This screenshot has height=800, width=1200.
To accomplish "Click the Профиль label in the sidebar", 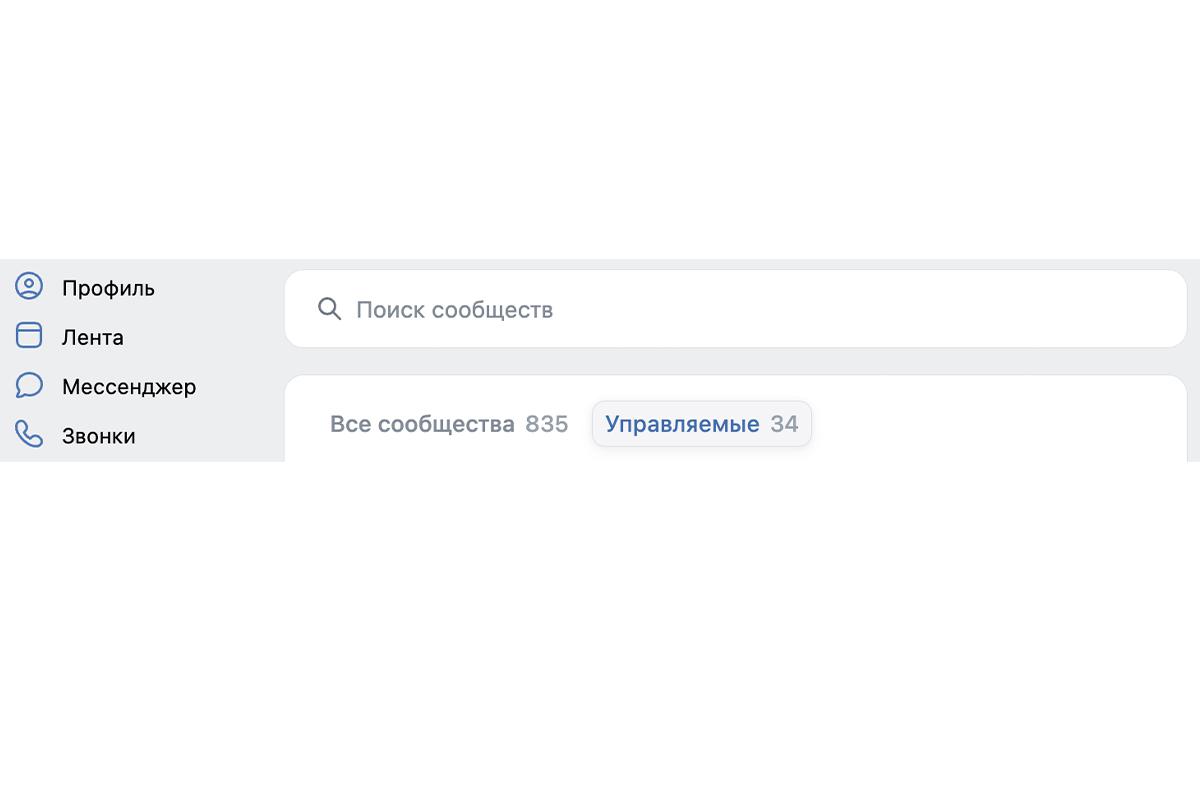I will [x=108, y=287].
